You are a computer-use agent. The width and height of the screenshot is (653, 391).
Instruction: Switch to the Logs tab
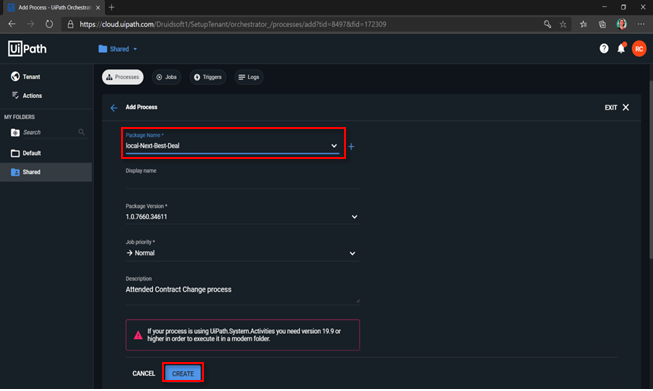tap(249, 77)
